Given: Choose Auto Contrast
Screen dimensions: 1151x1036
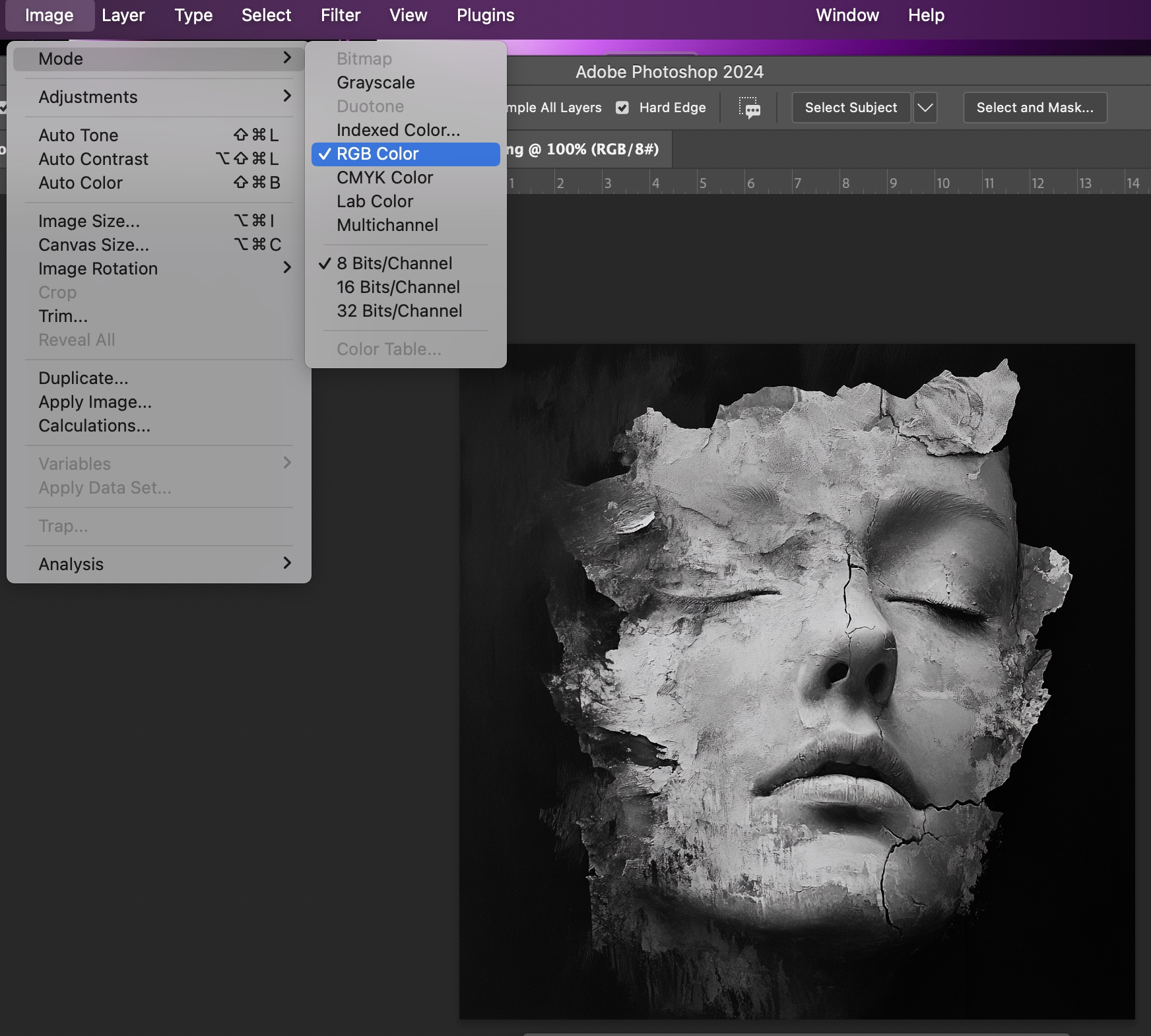Looking at the screenshot, I should pyautogui.click(x=158, y=159).
